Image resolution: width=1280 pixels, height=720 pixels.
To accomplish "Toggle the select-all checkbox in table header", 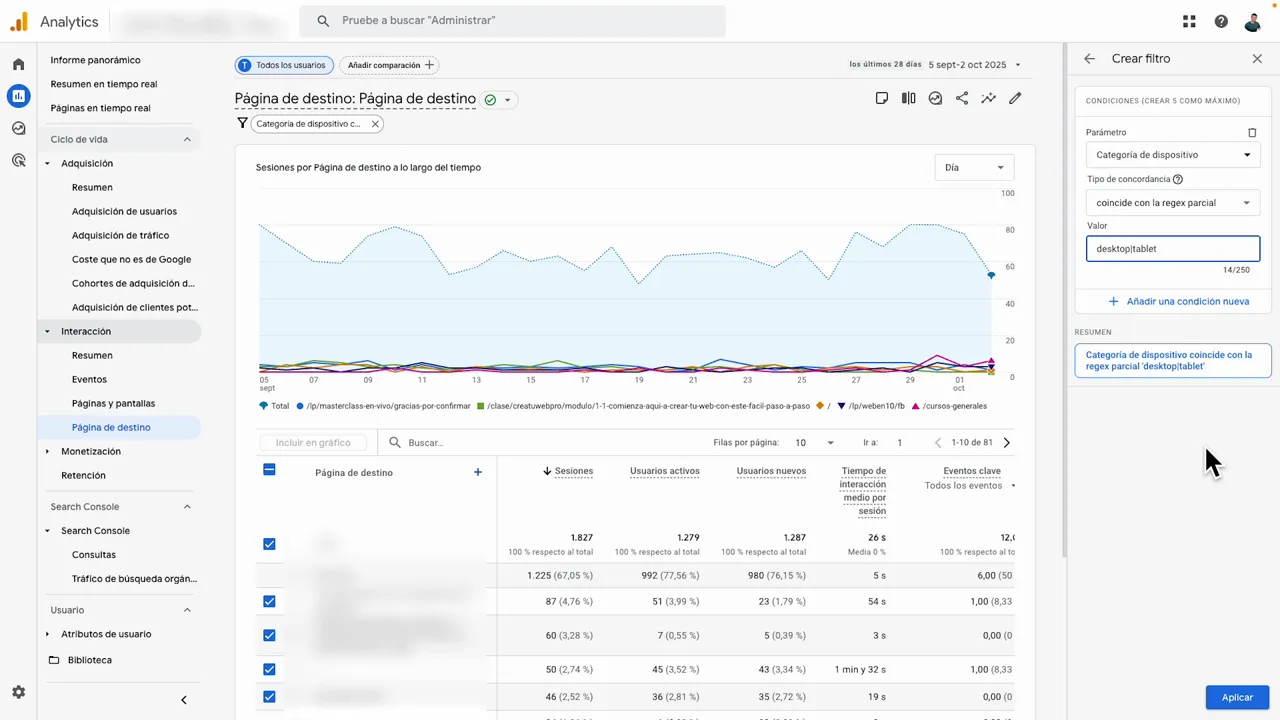I will click(269, 470).
